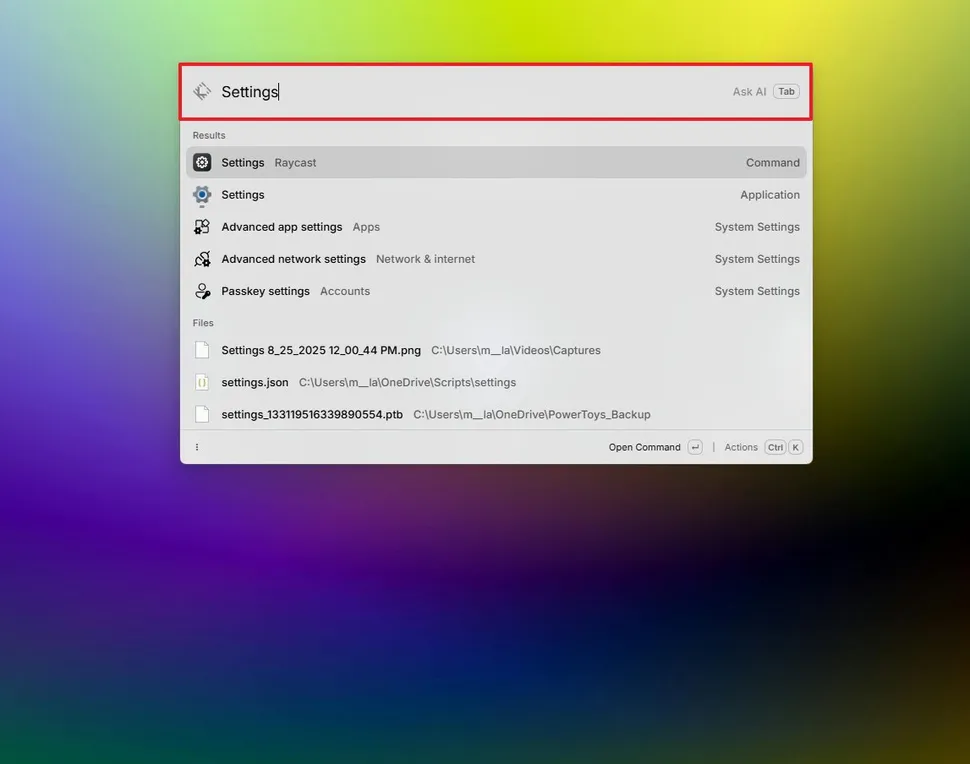The height and width of the screenshot is (764, 970).
Task: Run Open Command from the status bar
Action: 643,447
